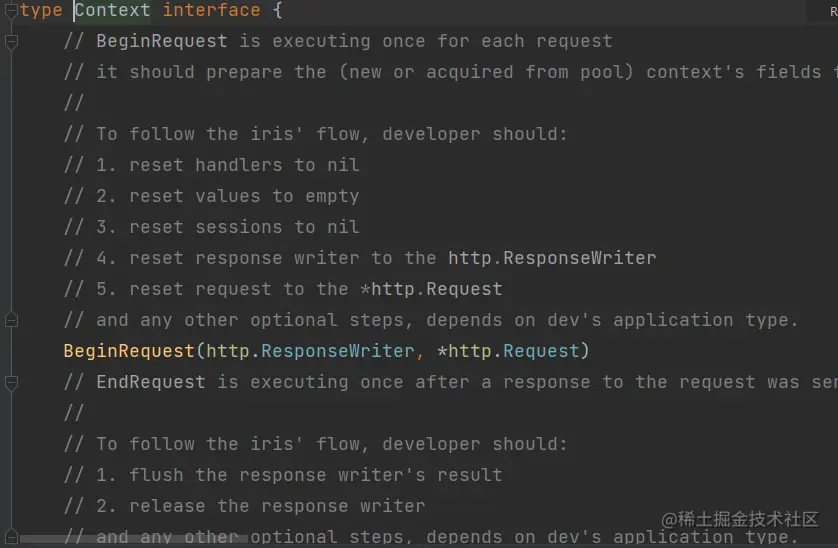838x548 pixels.
Task: Click the BeginRequest method declaration name
Action: click(129, 351)
